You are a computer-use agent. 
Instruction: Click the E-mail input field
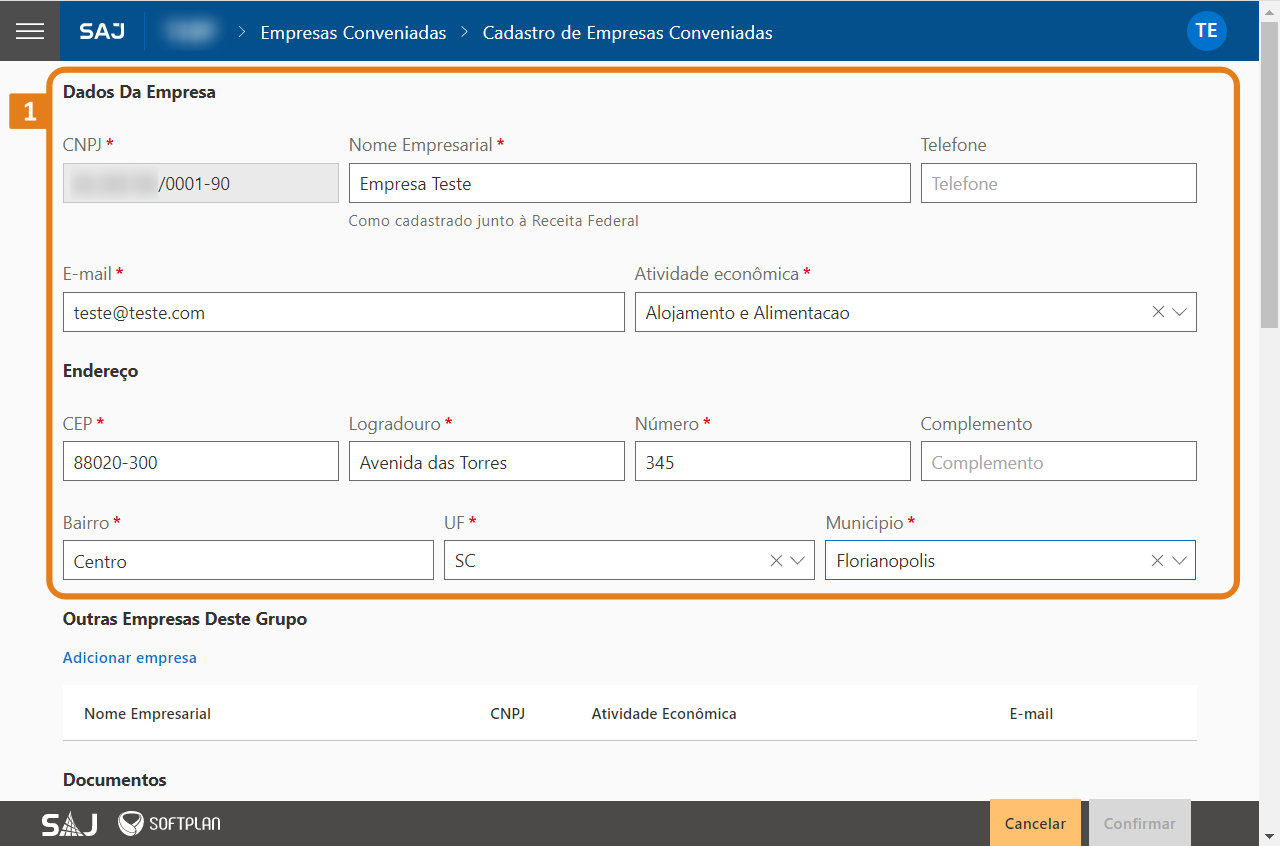(x=343, y=312)
